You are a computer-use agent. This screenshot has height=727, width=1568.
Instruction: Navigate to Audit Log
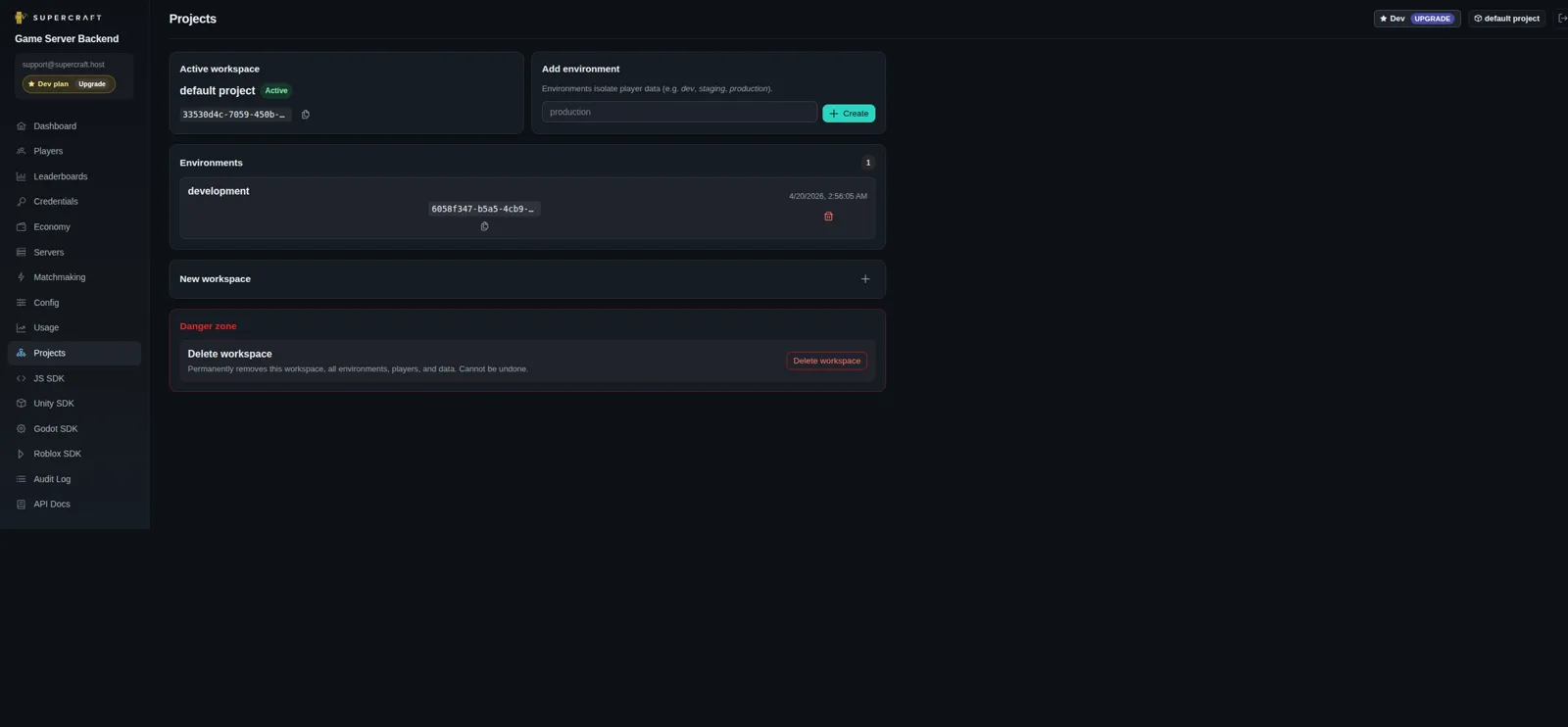point(74,479)
